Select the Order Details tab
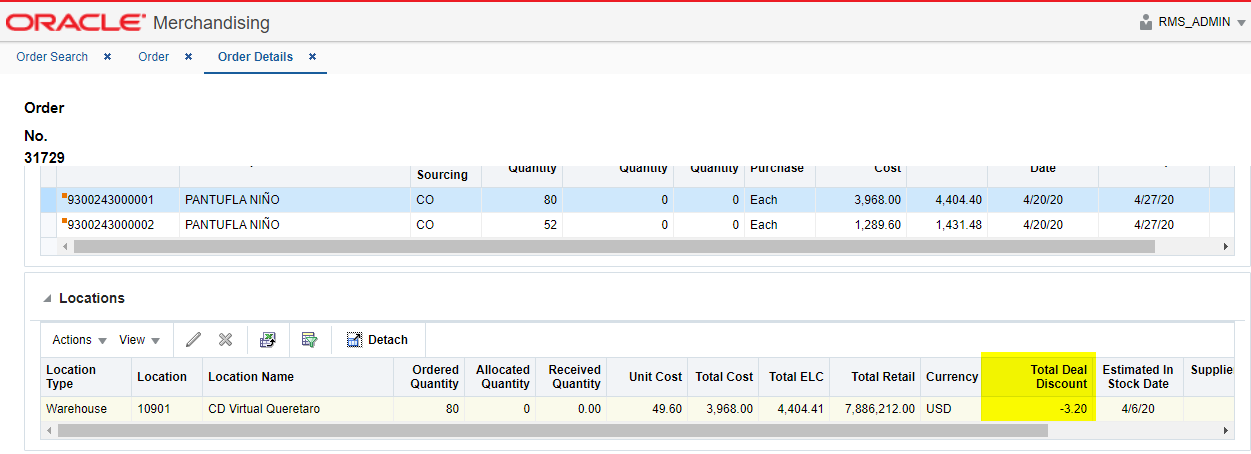The height and width of the screenshot is (454, 1251). click(x=255, y=57)
